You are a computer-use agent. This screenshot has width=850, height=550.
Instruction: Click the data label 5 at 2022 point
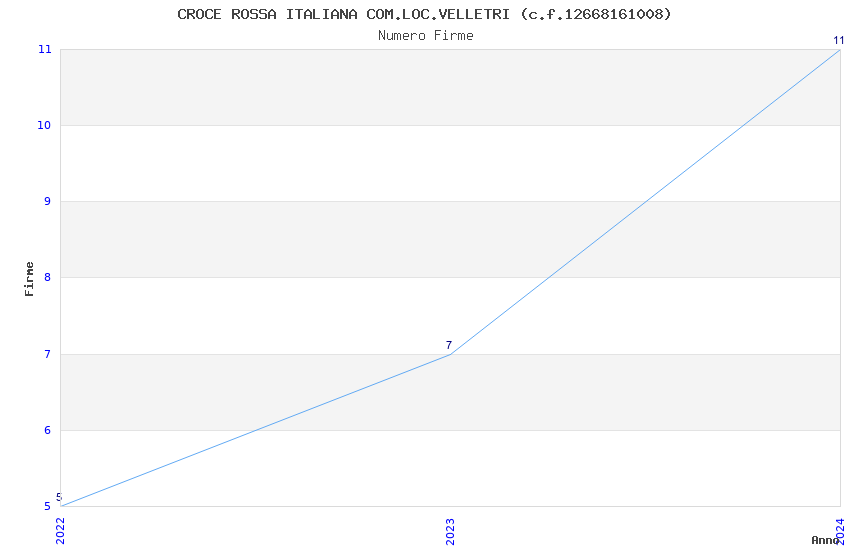point(59,497)
